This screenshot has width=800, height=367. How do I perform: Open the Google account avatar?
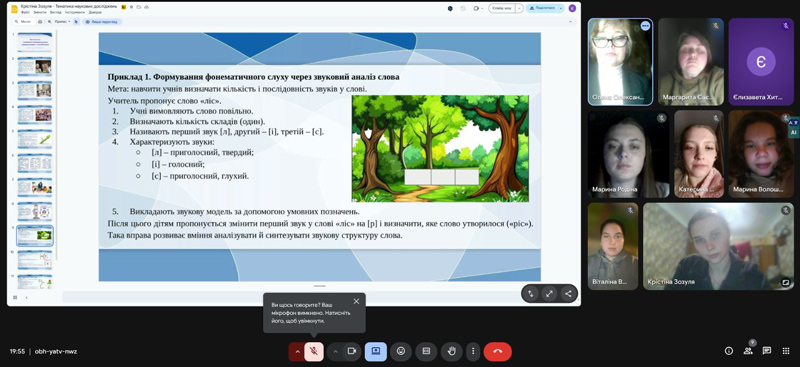[x=572, y=8]
